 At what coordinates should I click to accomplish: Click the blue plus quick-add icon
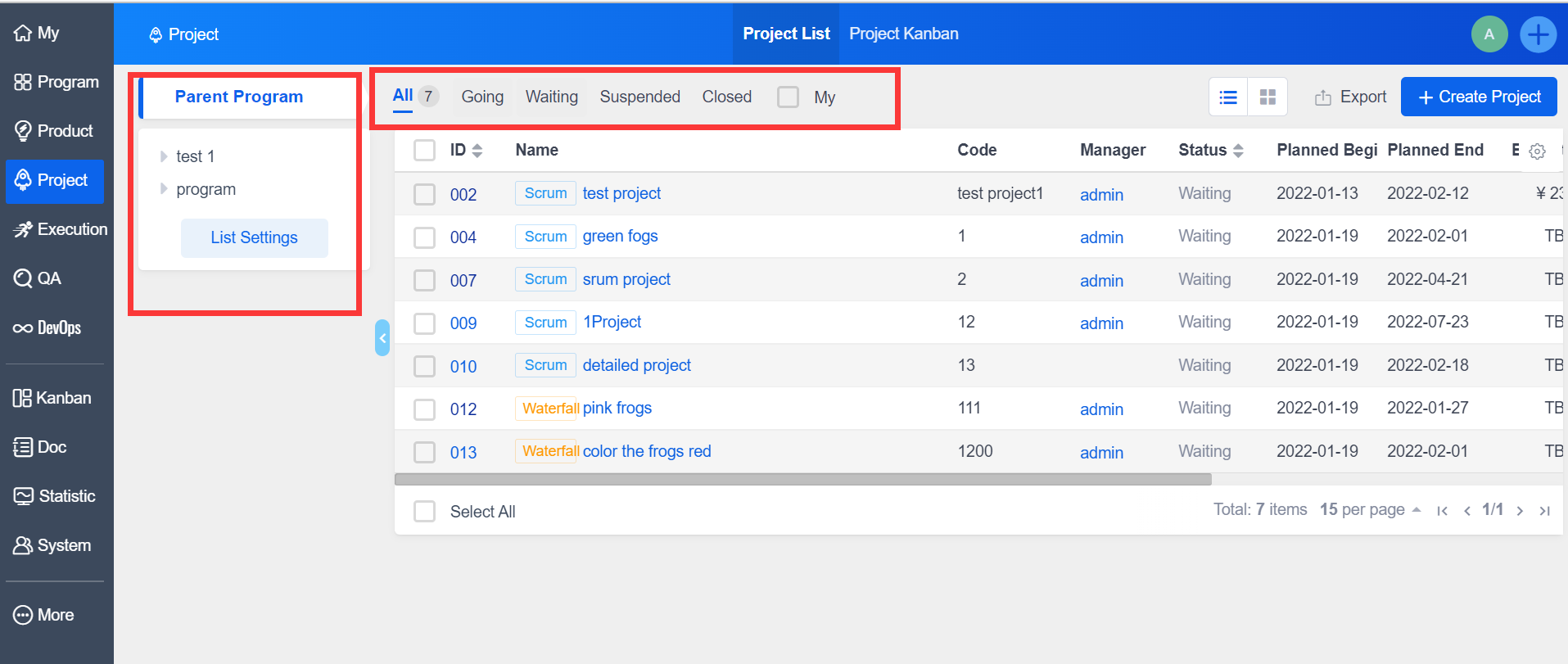click(1538, 34)
